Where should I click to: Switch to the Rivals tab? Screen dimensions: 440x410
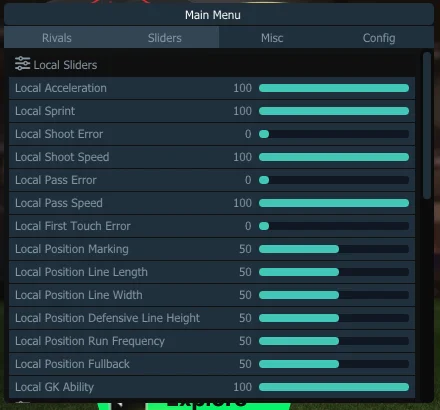point(57,38)
